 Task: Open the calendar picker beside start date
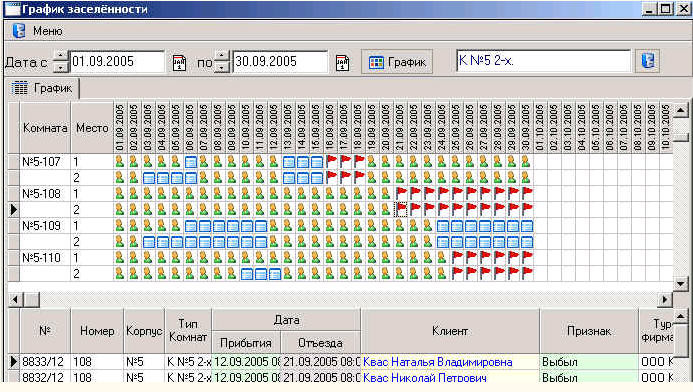(x=179, y=63)
